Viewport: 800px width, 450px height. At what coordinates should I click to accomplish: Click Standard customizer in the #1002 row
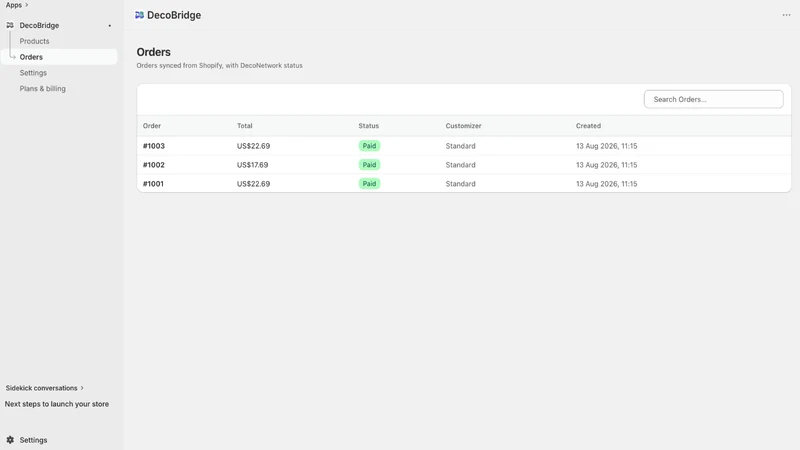pyautogui.click(x=460, y=165)
